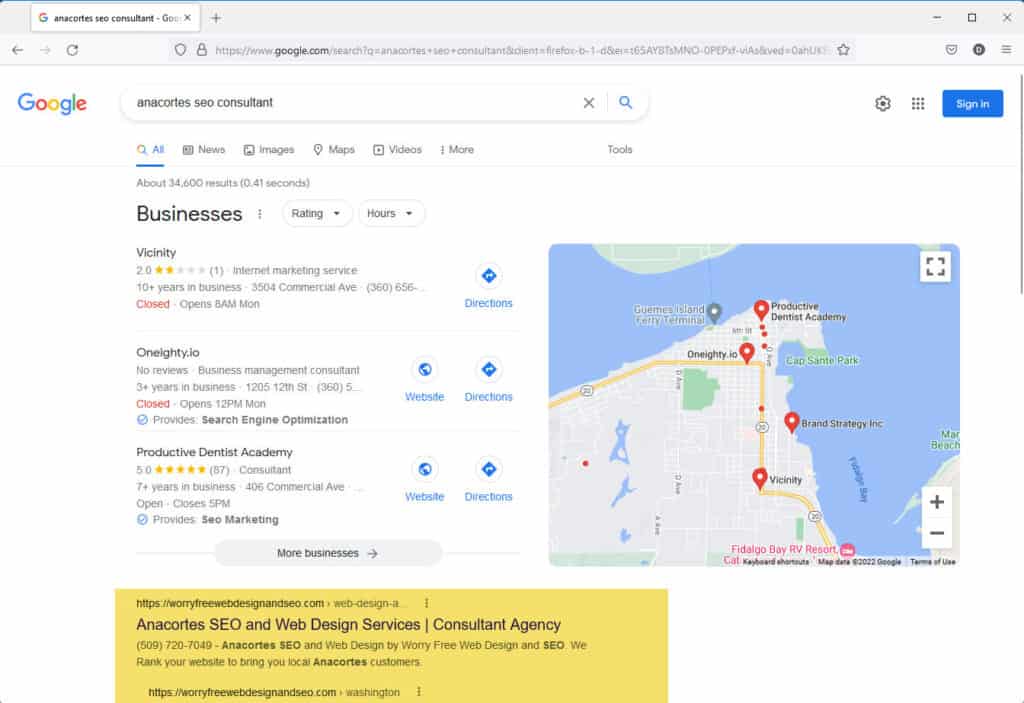Viewport: 1024px width, 703px height.
Task: Click the Oneighty.io map pin
Action: pos(746,353)
